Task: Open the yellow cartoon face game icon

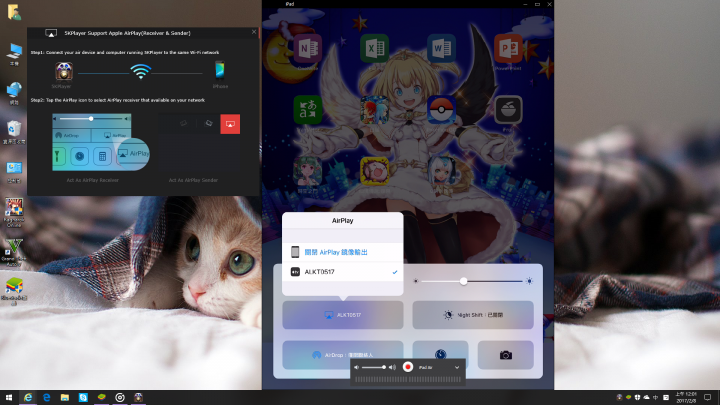Action: 374,171
